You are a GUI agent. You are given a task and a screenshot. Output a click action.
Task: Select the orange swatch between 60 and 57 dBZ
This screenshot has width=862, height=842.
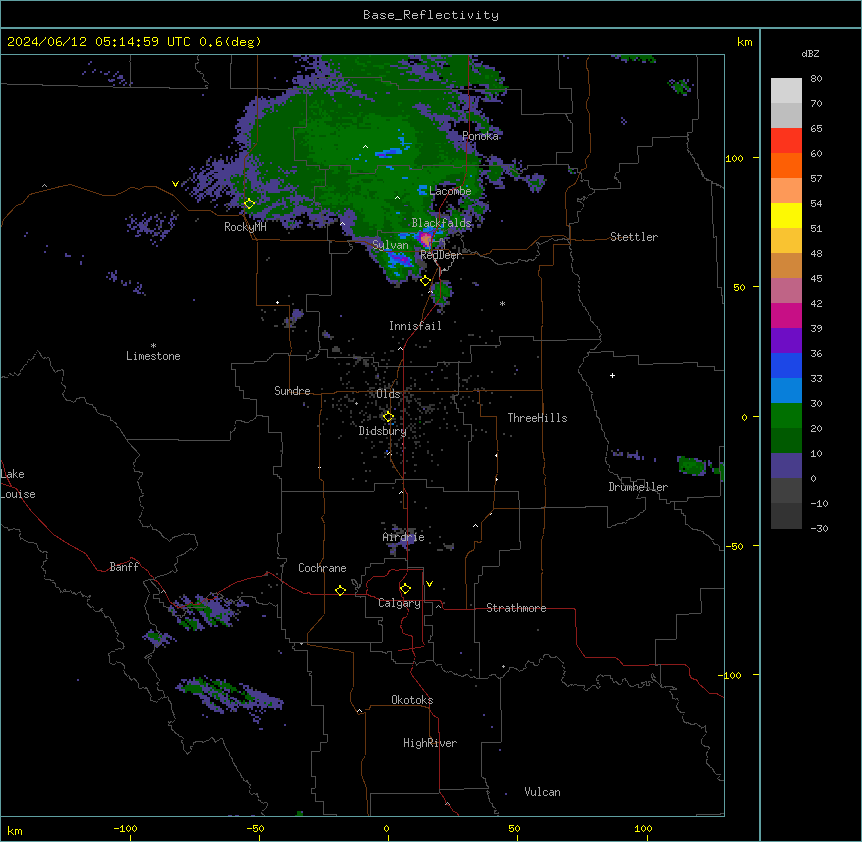pos(786,165)
